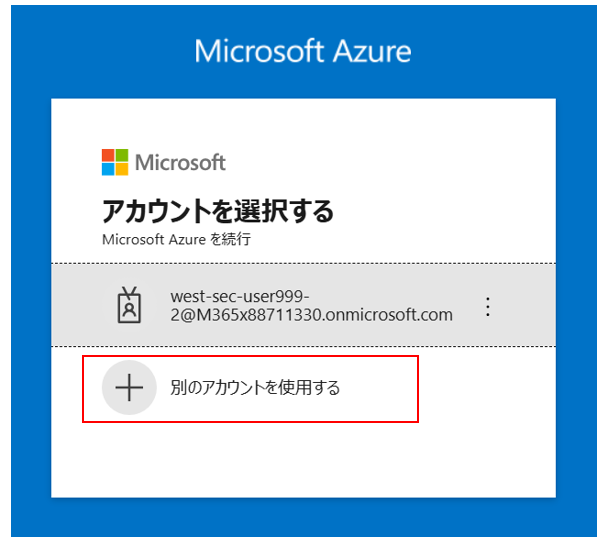
Task: Click empty white area below add-account option
Action: [x=303, y=460]
